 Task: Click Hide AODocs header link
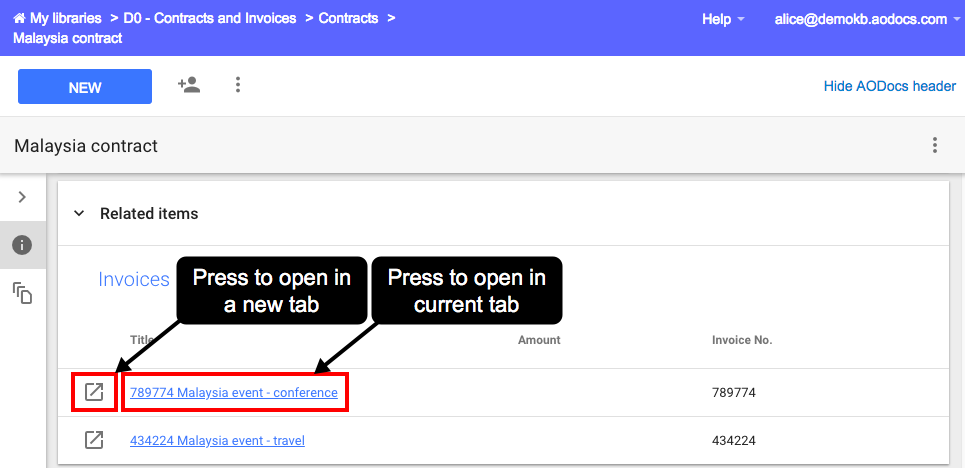[890, 86]
